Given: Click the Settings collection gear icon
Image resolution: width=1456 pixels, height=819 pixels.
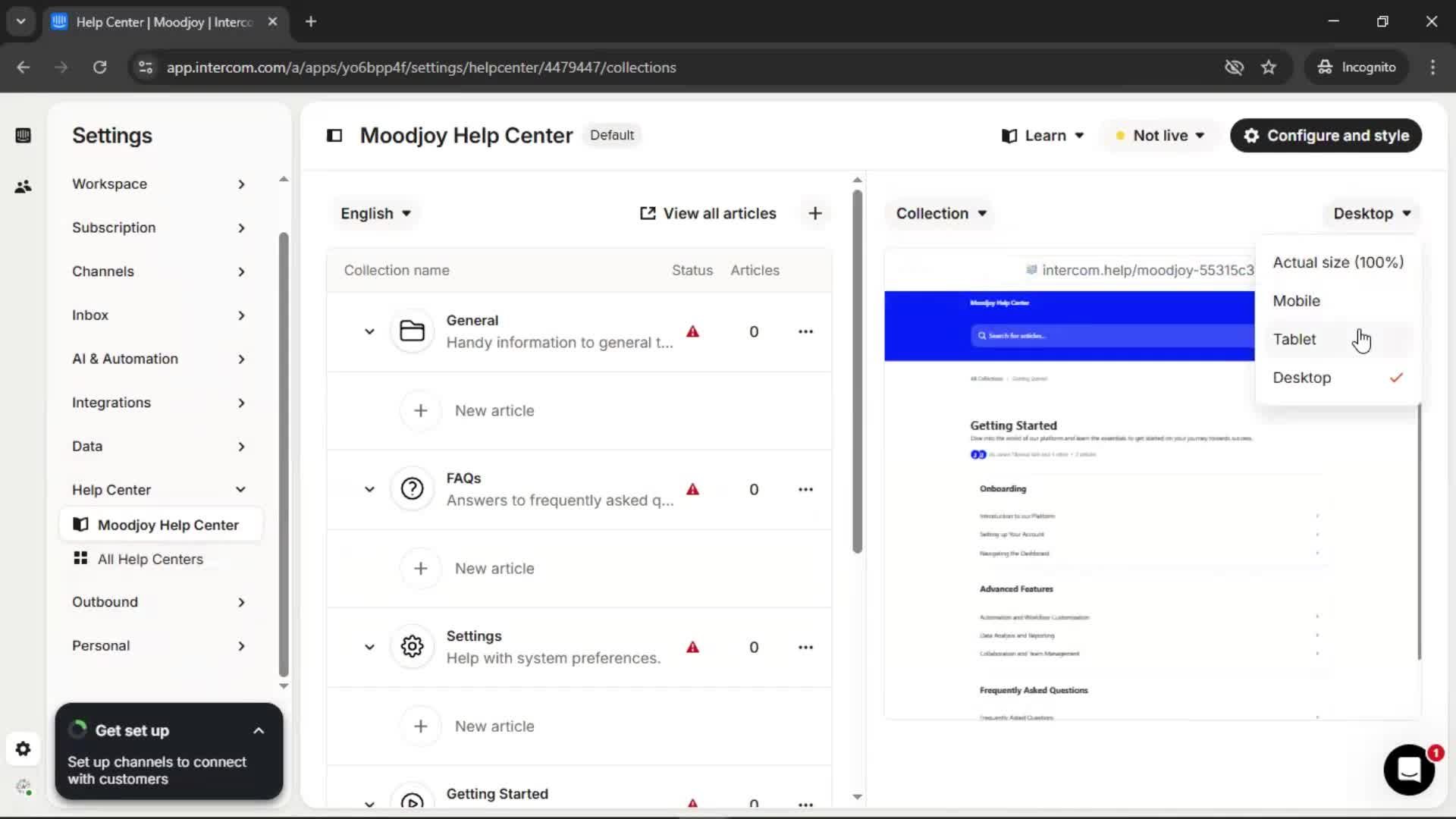Looking at the screenshot, I should click(x=412, y=647).
